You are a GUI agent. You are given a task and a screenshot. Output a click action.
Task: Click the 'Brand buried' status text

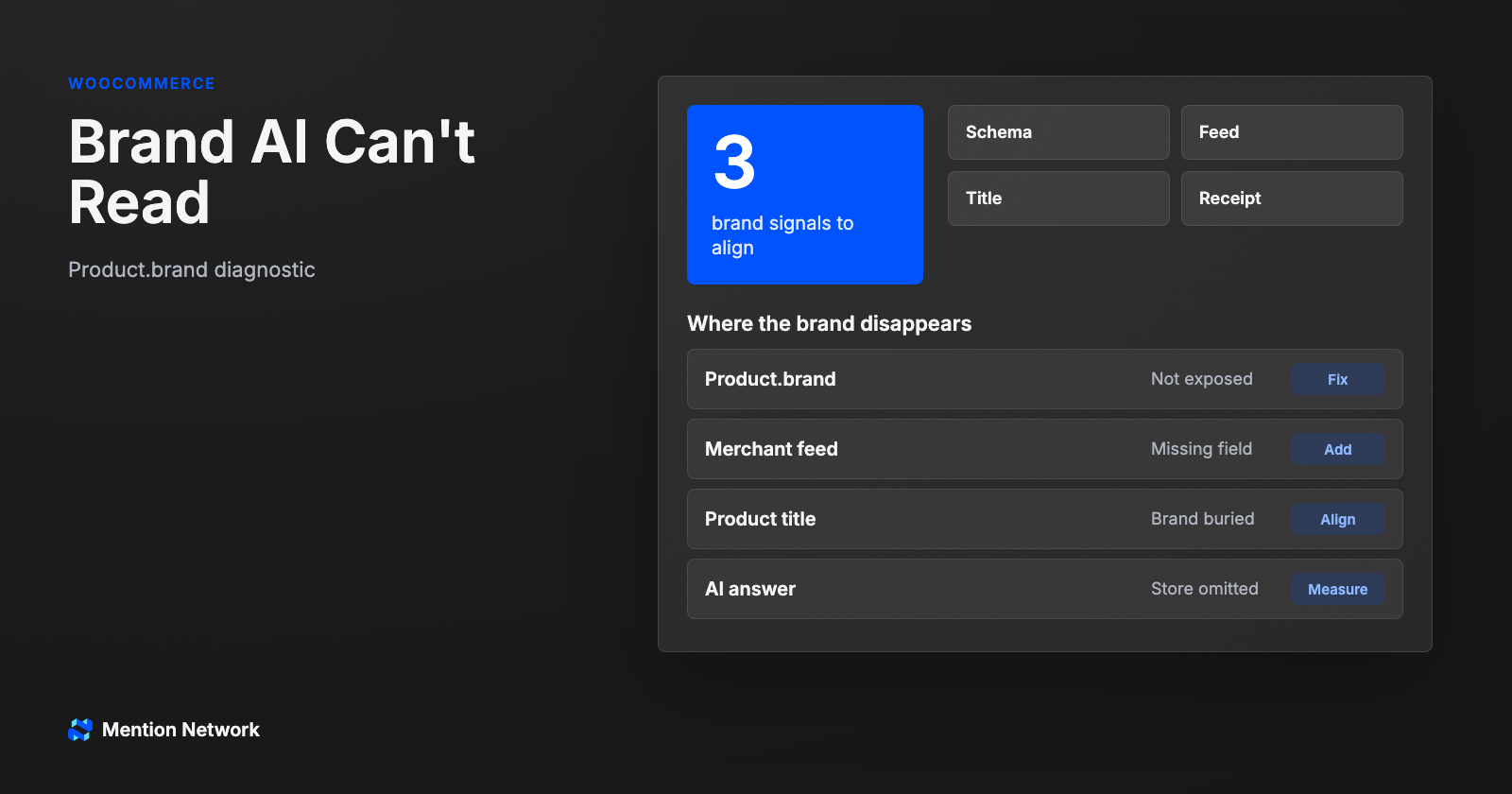(x=1203, y=519)
